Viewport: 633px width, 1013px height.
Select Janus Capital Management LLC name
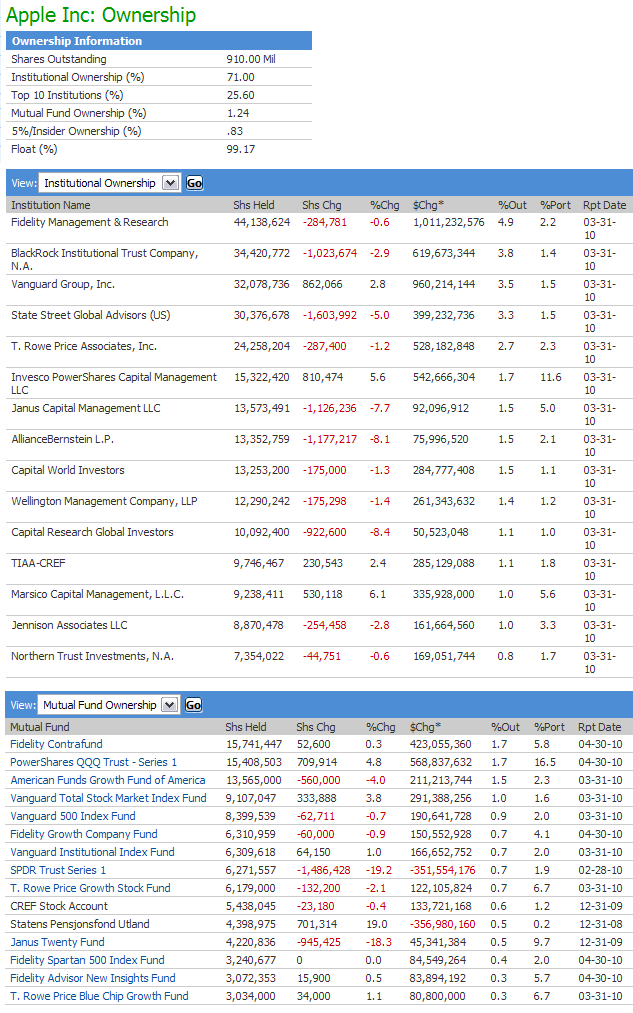(86, 408)
